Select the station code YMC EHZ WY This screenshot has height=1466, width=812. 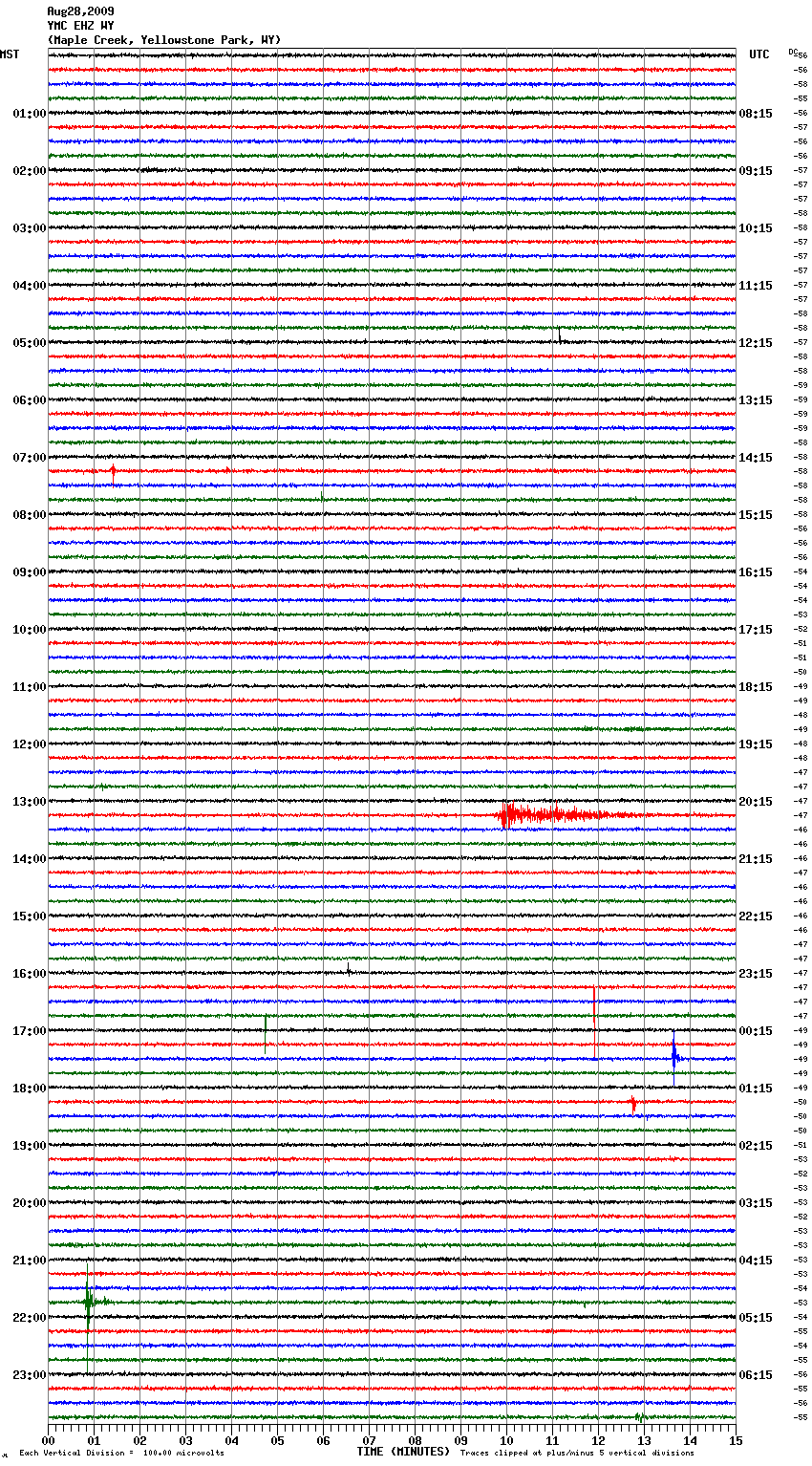[80, 26]
